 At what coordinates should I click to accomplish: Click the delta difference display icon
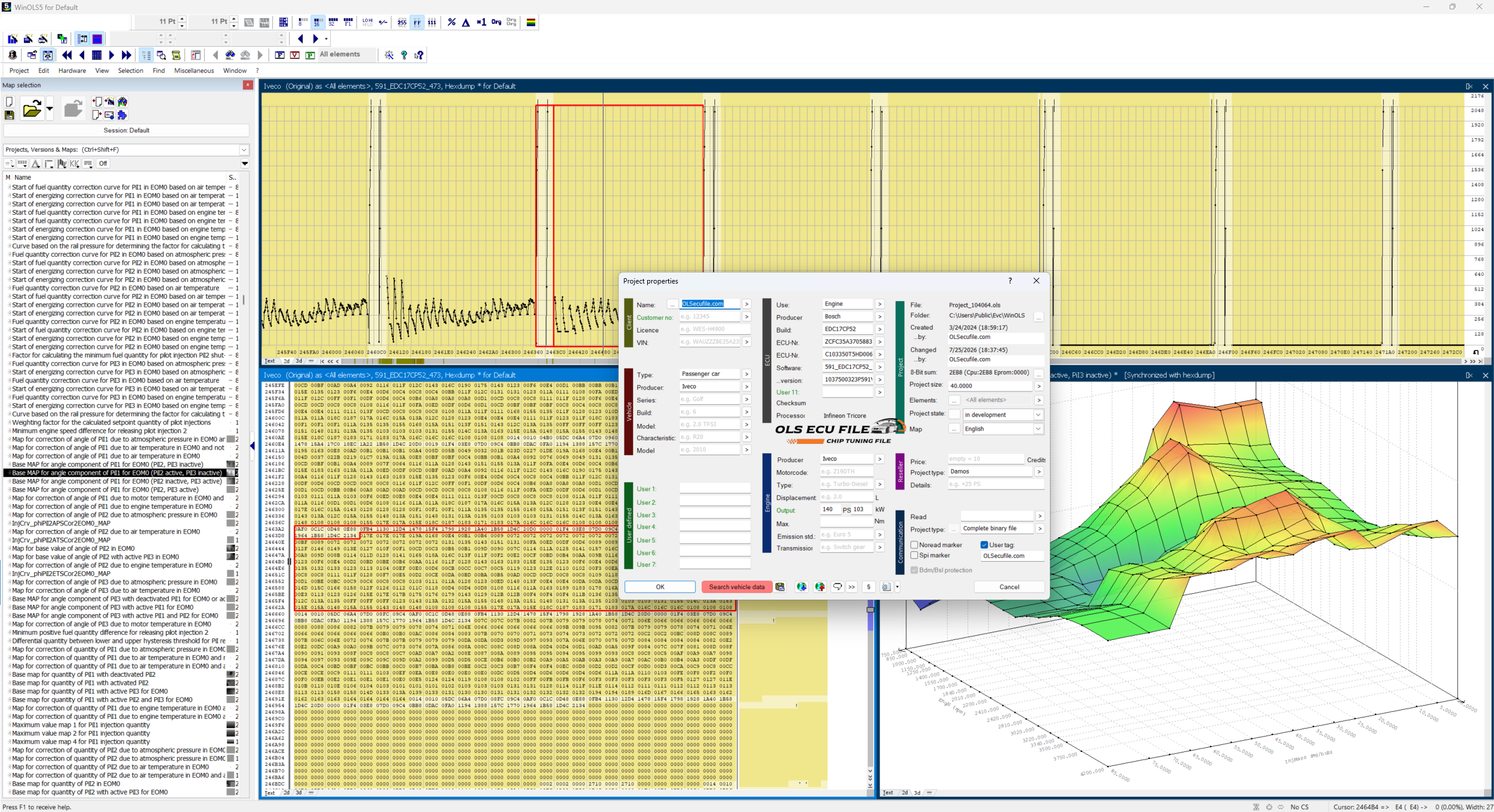coord(466,22)
